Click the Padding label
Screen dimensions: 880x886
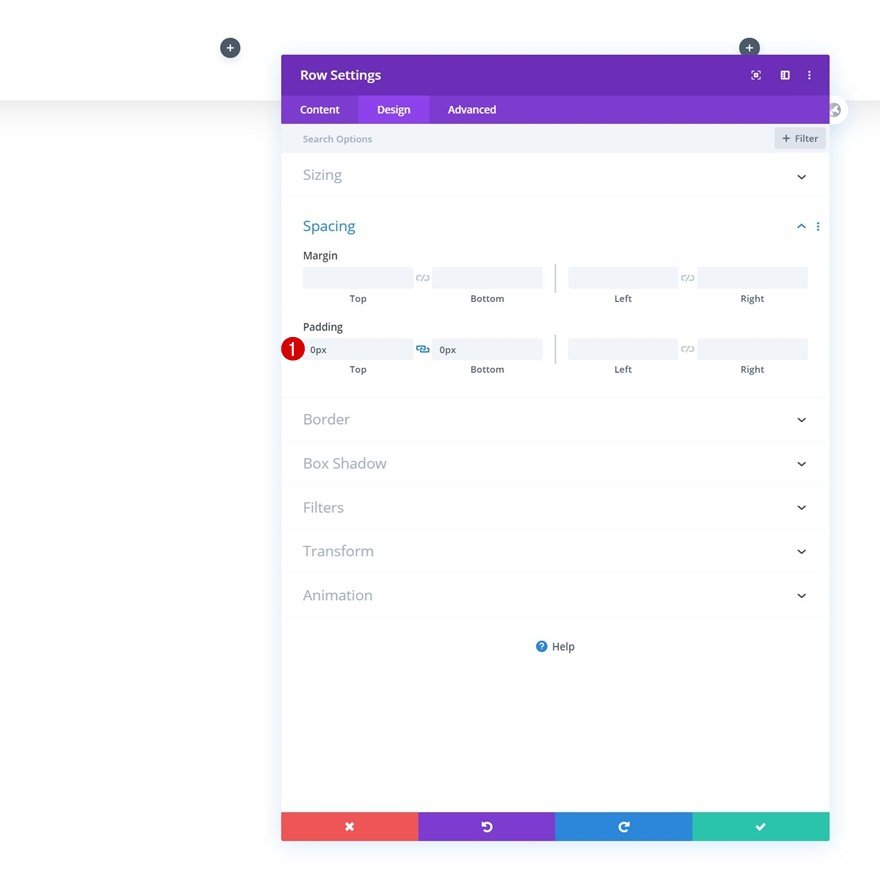point(323,327)
